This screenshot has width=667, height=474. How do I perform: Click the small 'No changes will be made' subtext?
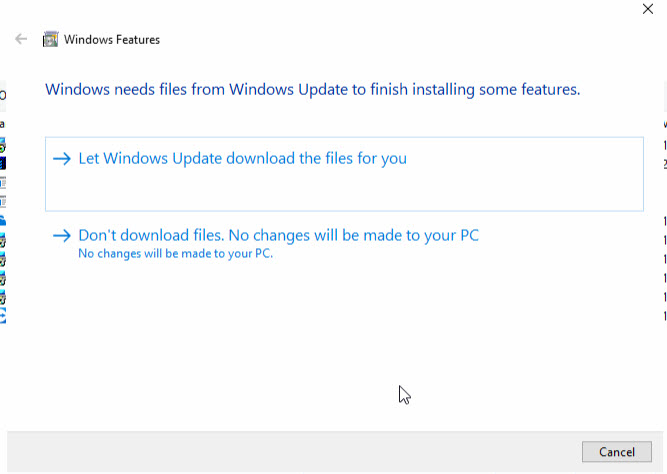click(x=175, y=254)
